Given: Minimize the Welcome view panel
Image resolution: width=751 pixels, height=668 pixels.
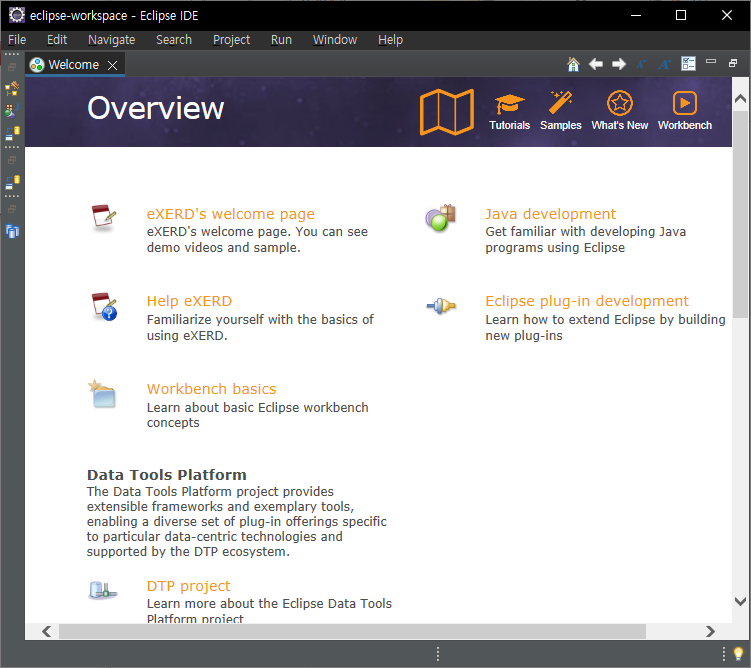Looking at the screenshot, I should 711,61.
